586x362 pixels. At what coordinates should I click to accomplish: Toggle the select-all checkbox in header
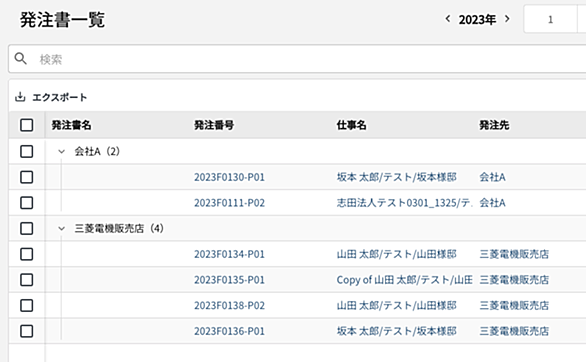[27, 125]
